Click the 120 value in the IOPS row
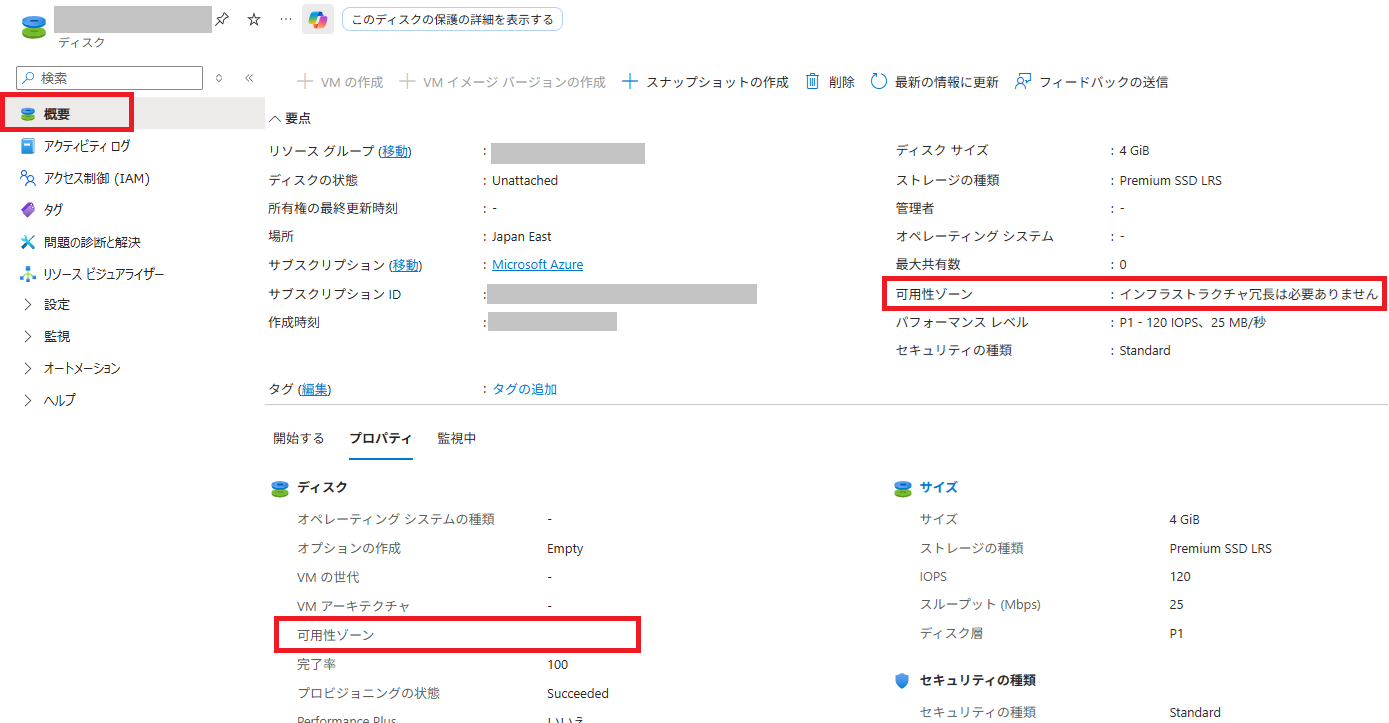 (1180, 577)
